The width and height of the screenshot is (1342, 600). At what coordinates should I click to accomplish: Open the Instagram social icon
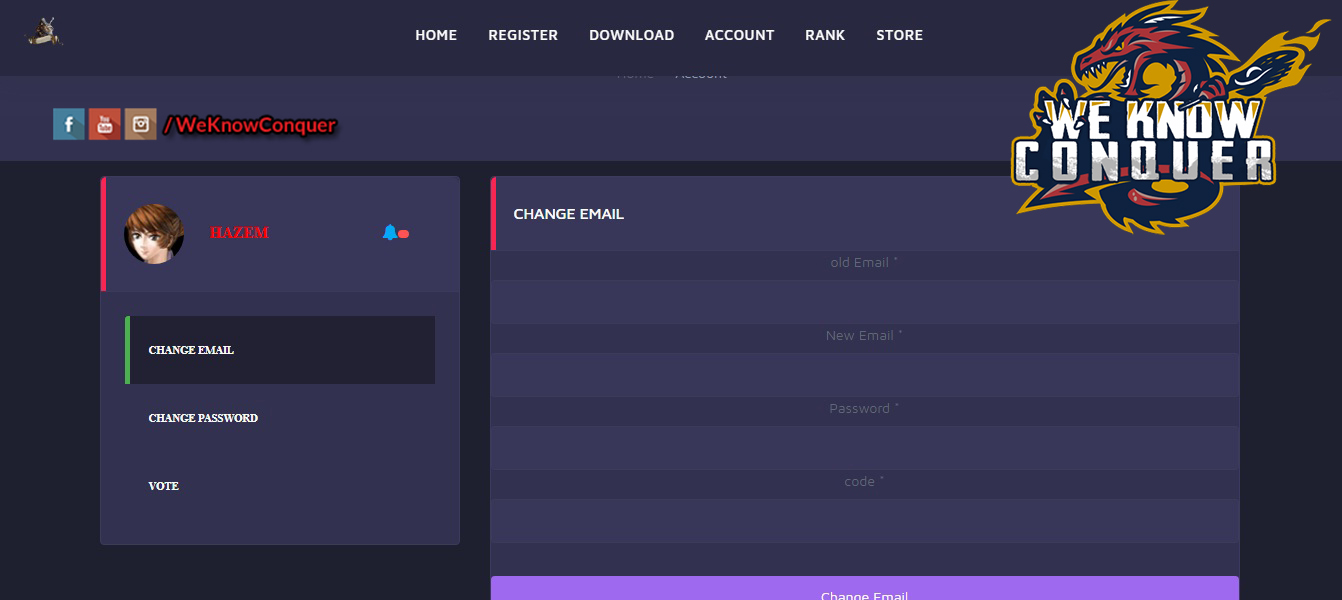[141, 124]
